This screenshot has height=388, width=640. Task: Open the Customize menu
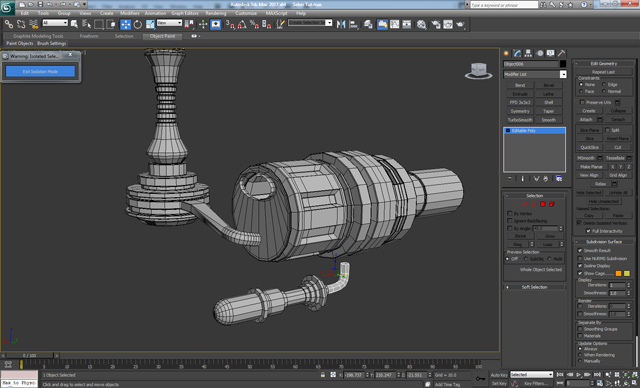point(246,13)
